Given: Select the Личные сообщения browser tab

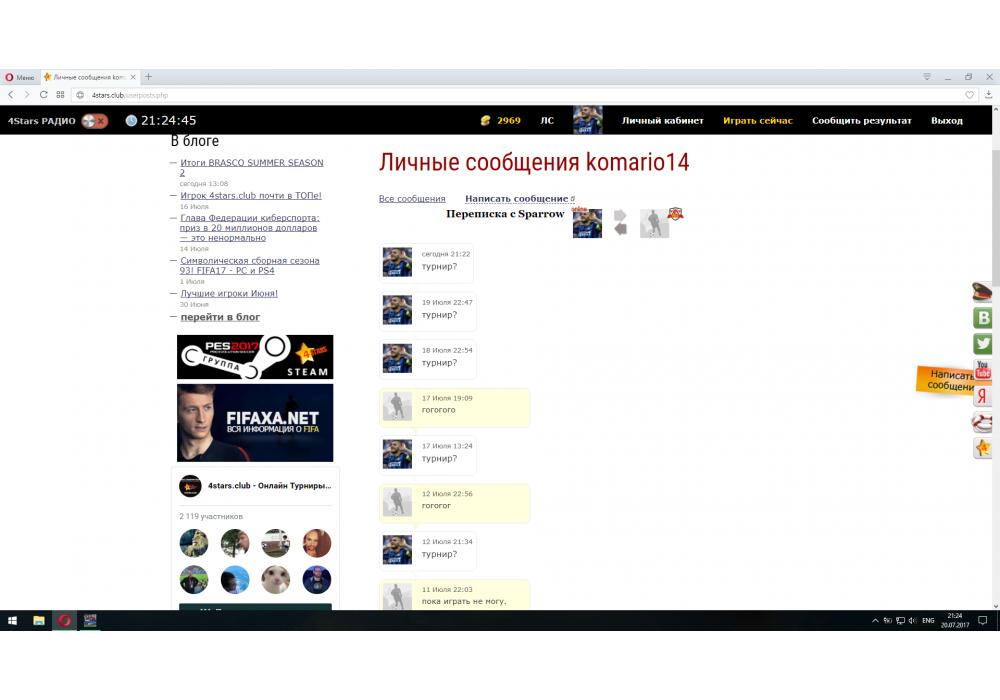Looking at the screenshot, I should point(88,77).
